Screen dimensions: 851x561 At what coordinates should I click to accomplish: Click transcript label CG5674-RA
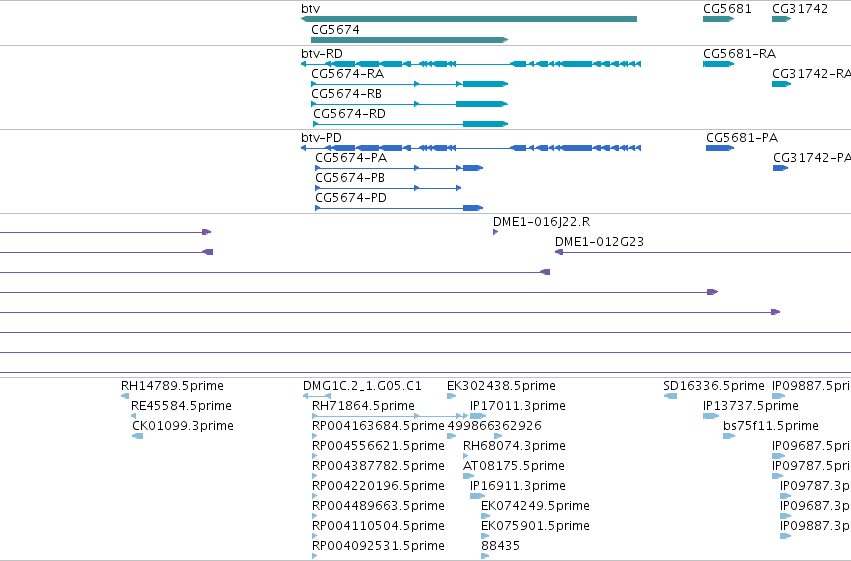click(x=347, y=73)
